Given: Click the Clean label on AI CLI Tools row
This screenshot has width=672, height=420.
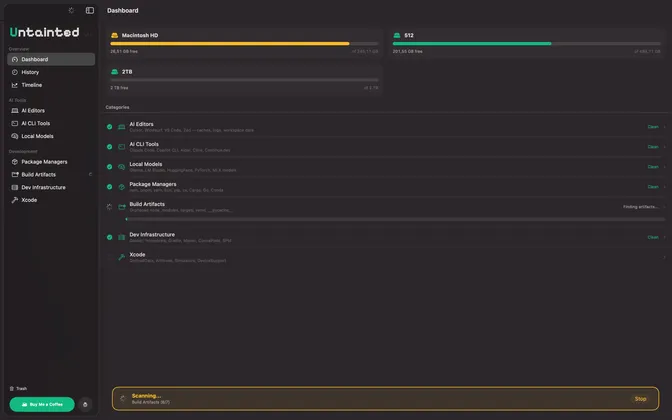Looking at the screenshot, I should click(653, 147).
